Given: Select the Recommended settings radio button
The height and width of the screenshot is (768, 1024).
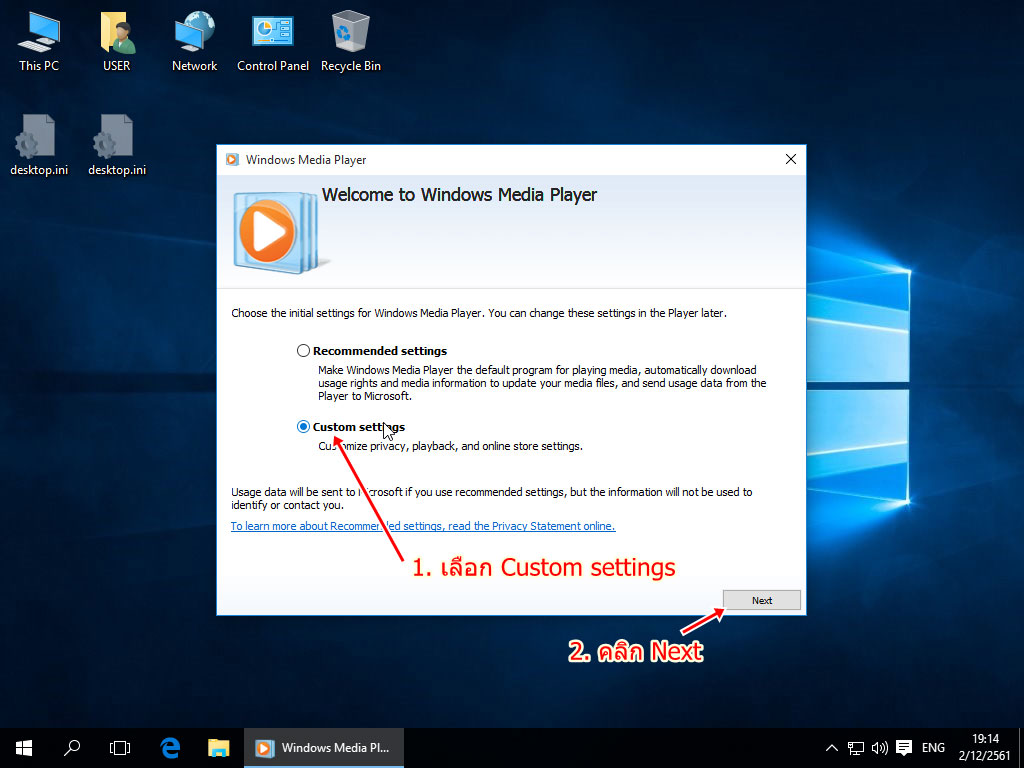Looking at the screenshot, I should (x=304, y=351).
